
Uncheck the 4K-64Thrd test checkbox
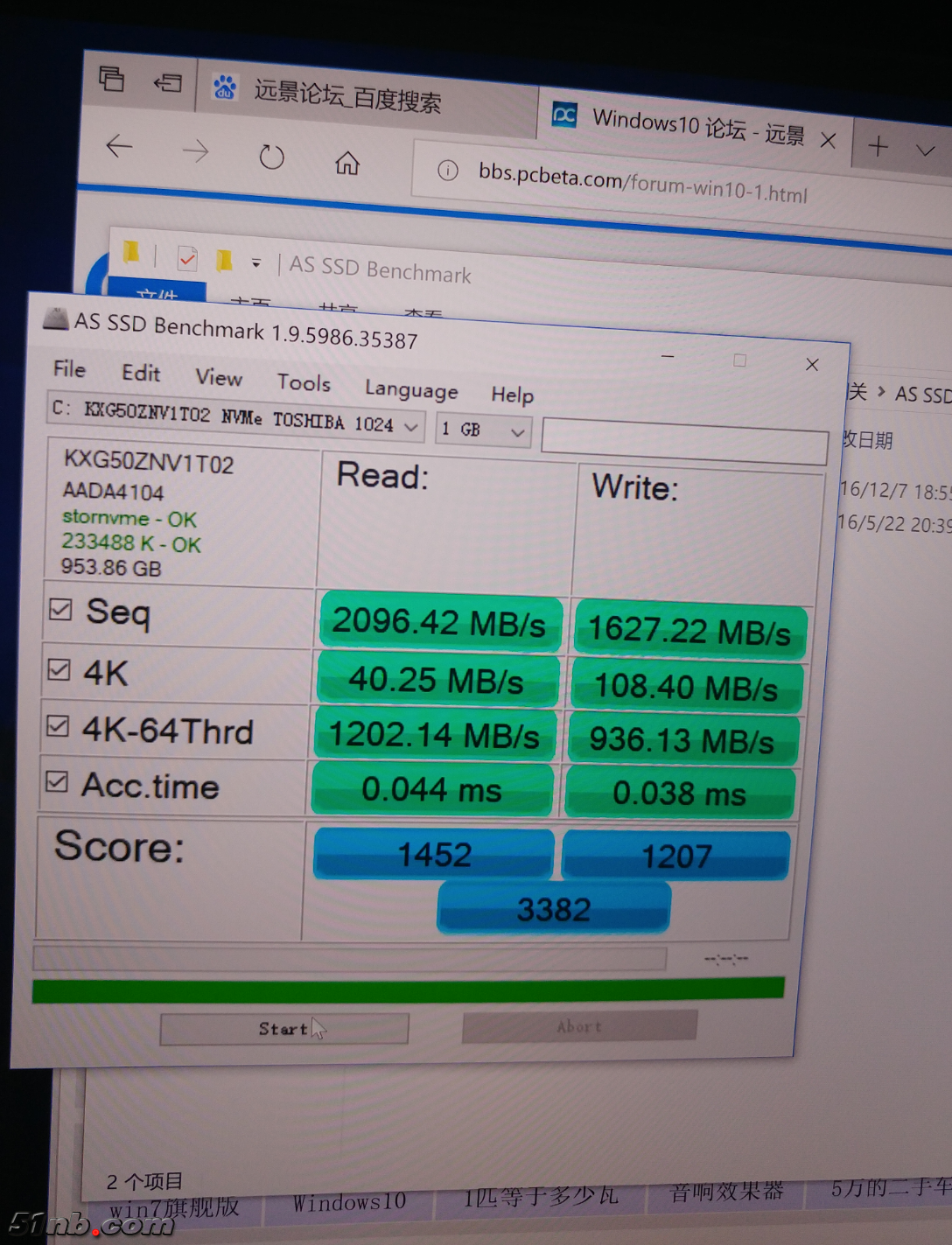[58, 725]
